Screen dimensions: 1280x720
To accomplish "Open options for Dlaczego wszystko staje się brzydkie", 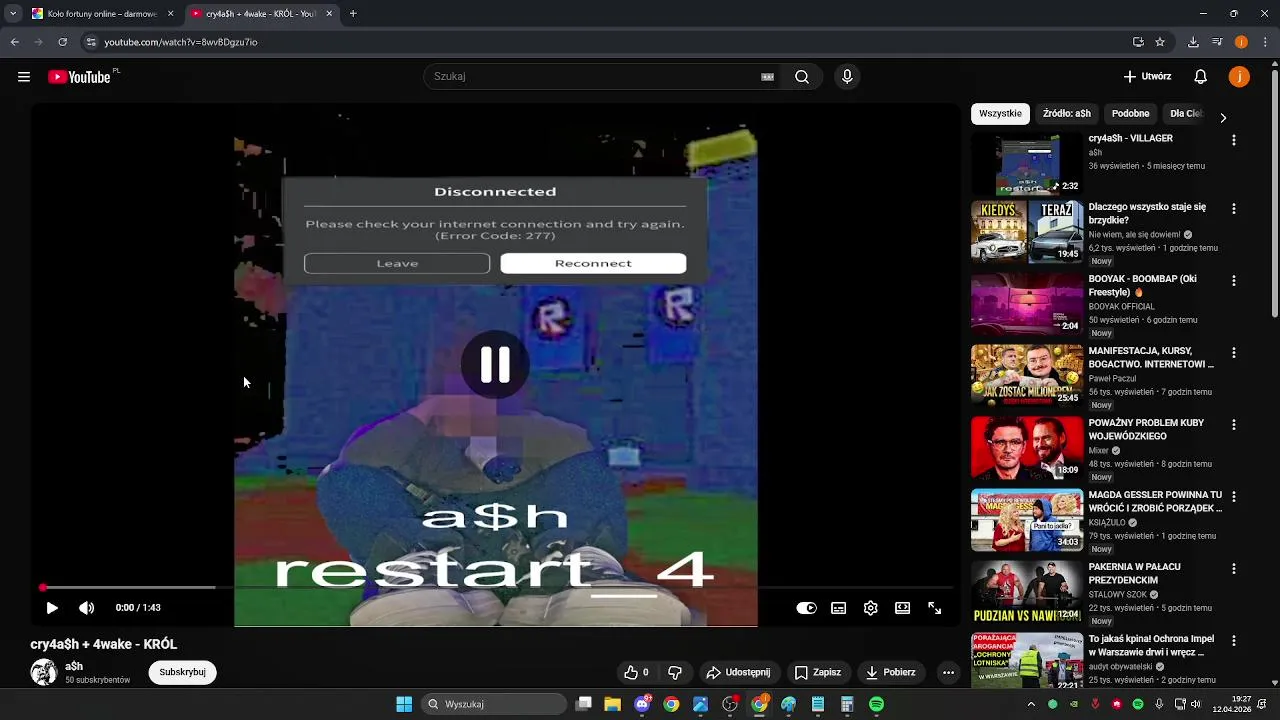I will [x=1233, y=209].
